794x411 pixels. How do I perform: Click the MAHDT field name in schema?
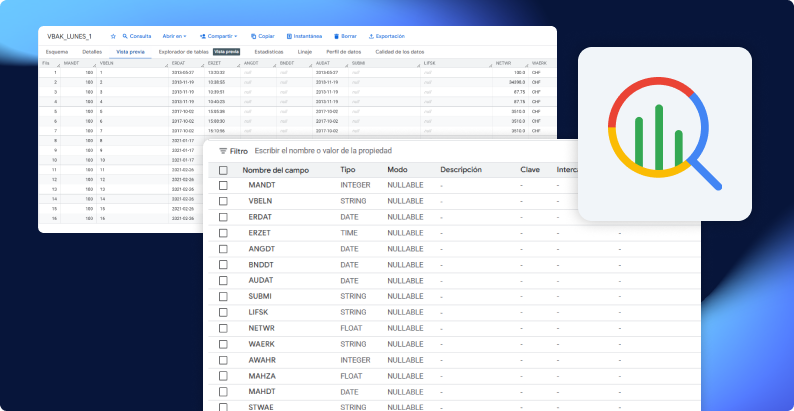[x=261, y=392]
